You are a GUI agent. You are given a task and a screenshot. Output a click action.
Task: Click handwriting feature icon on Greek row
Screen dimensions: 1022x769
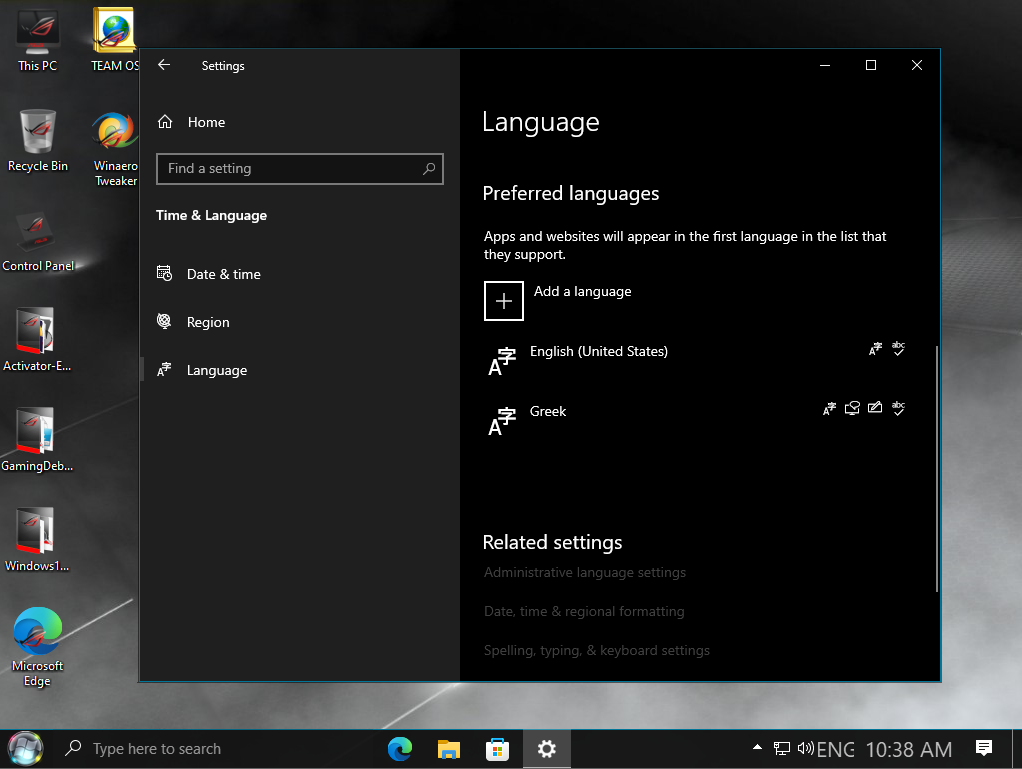click(875, 408)
